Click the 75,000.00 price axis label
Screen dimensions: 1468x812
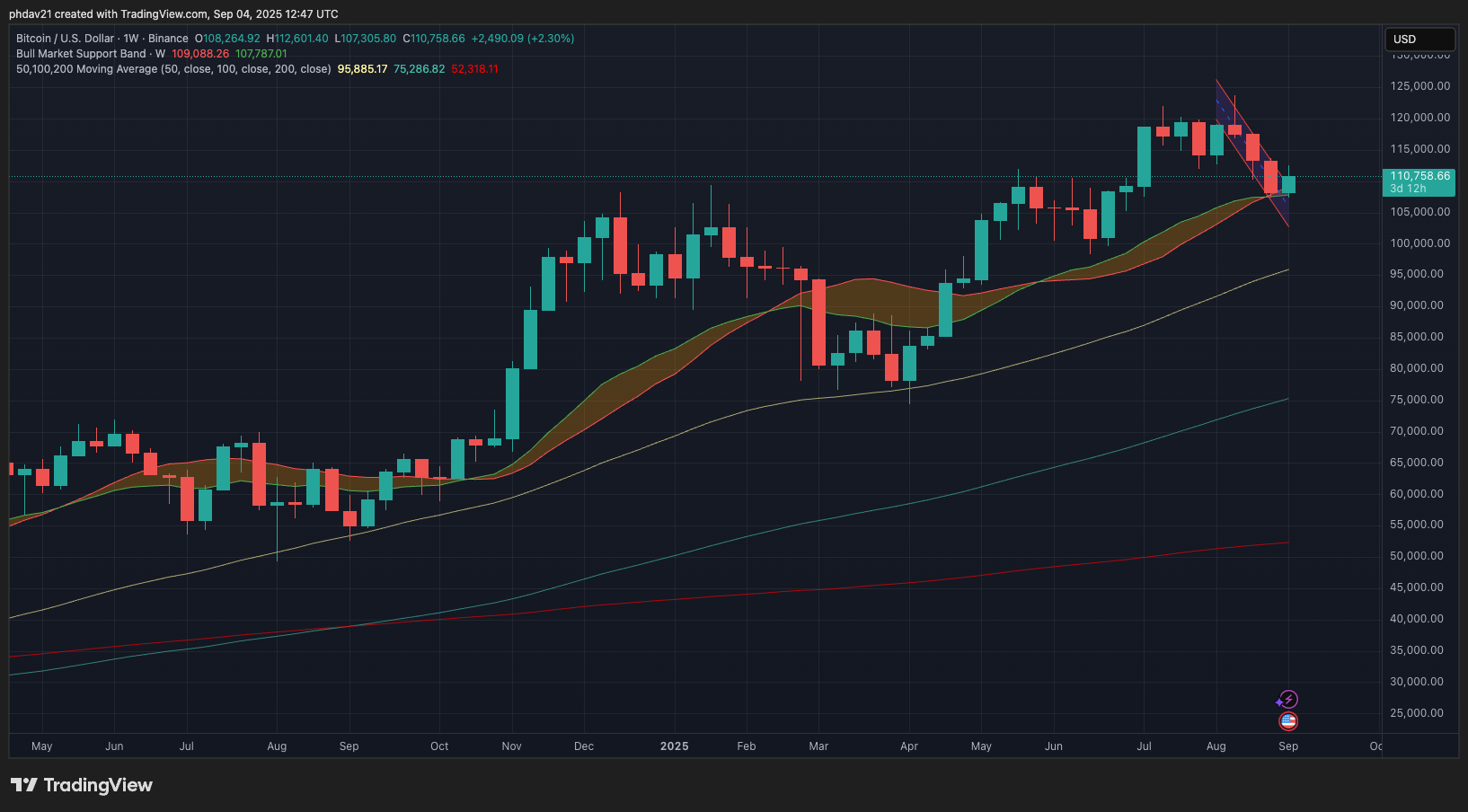click(x=1417, y=400)
